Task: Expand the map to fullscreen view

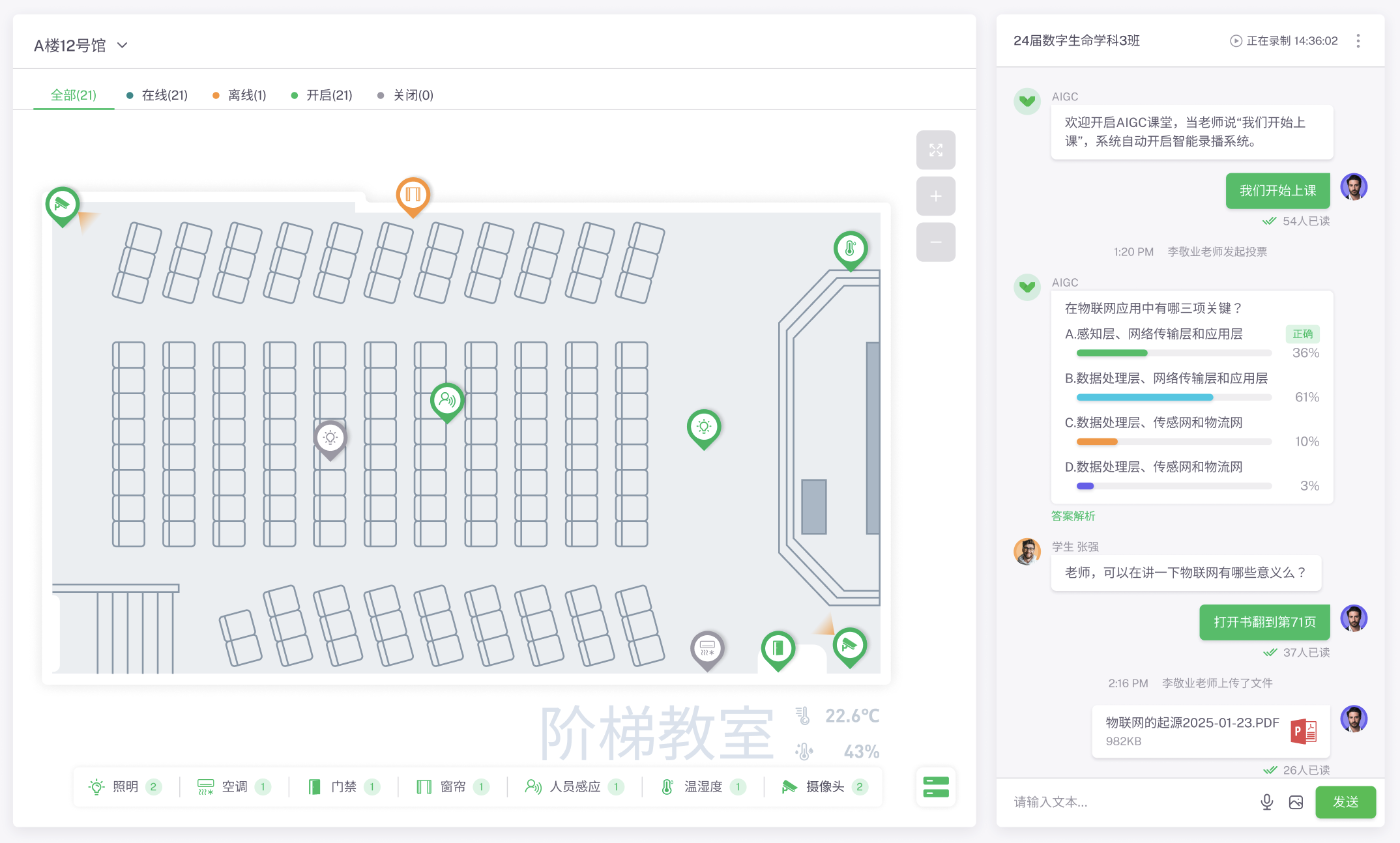Action: [x=935, y=150]
